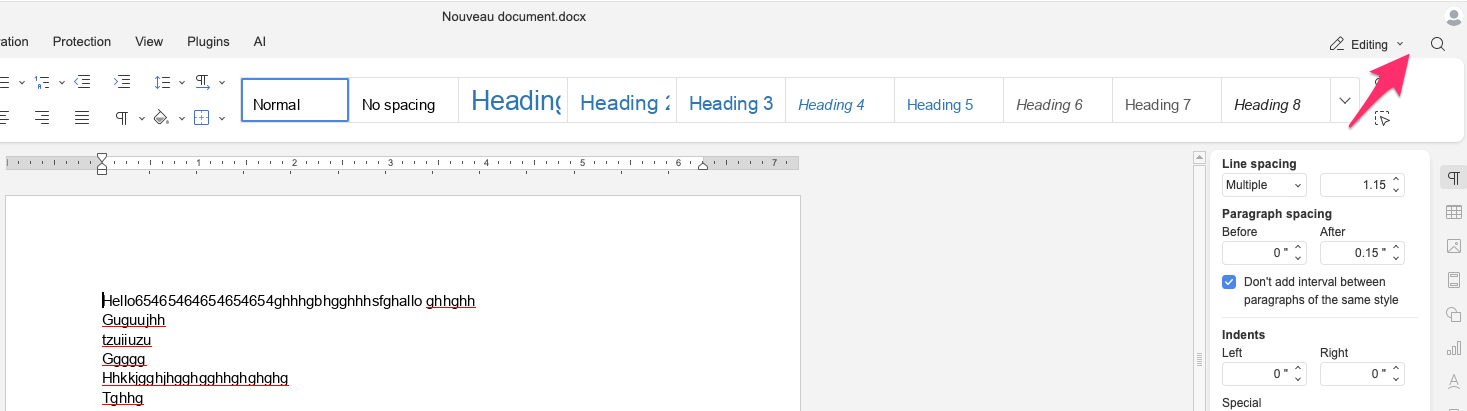Click the shading paint bucket color icon
The width and height of the screenshot is (1467, 411).
click(161, 118)
